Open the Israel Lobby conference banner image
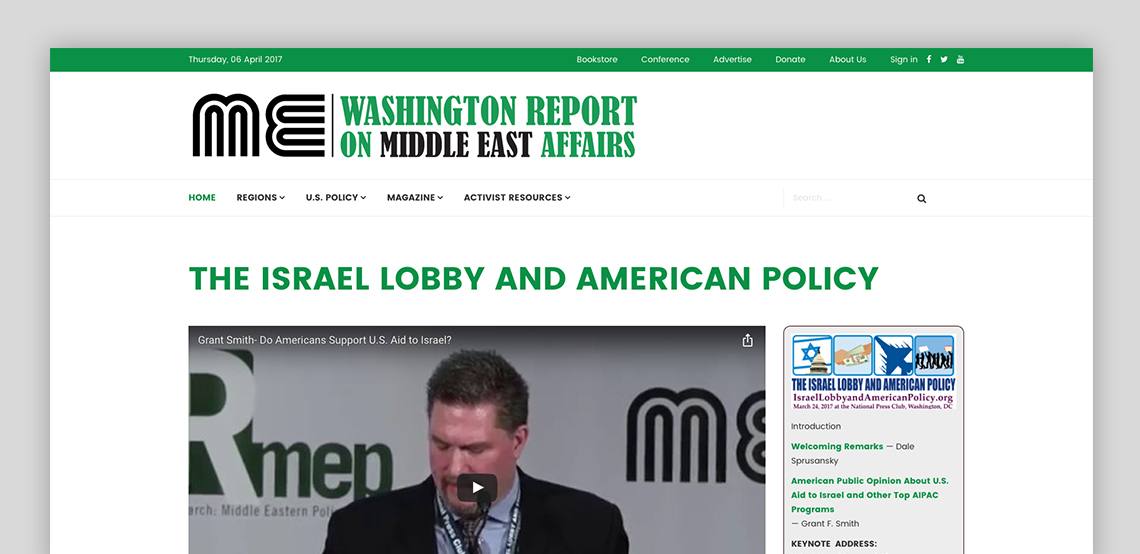The width and height of the screenshot is (1140, 554). coord(873,372)
